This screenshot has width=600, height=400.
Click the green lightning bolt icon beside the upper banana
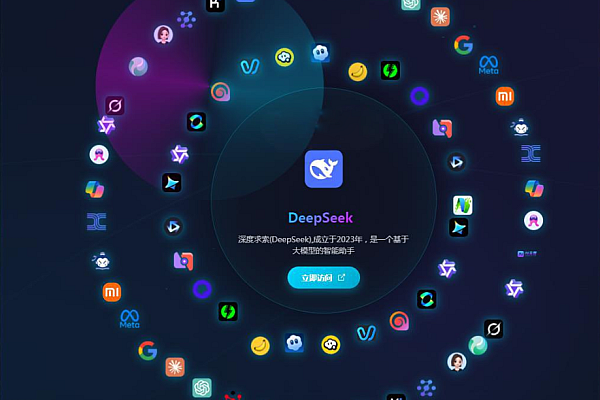(x=390, y=70)
